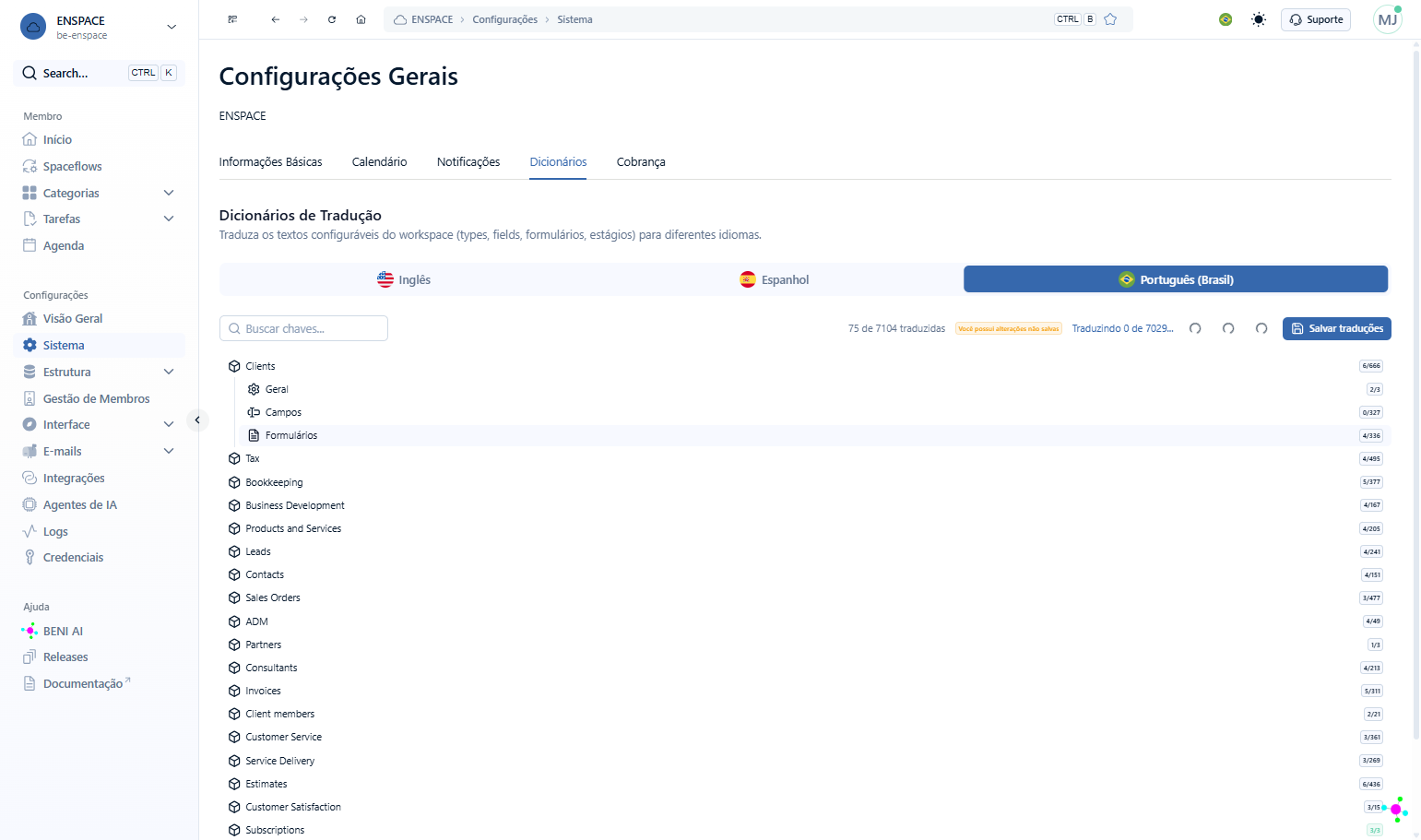Click the reload page icon

332,19
